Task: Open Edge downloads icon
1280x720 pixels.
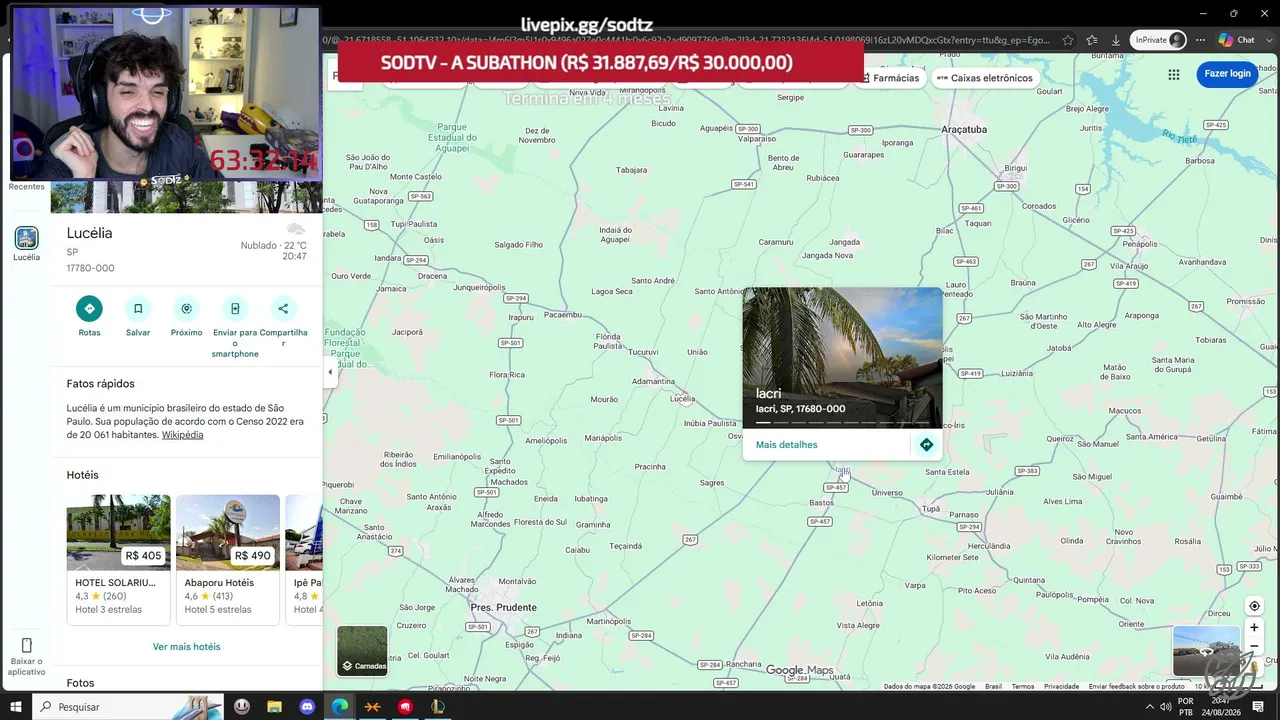Action: [1116, 40]
